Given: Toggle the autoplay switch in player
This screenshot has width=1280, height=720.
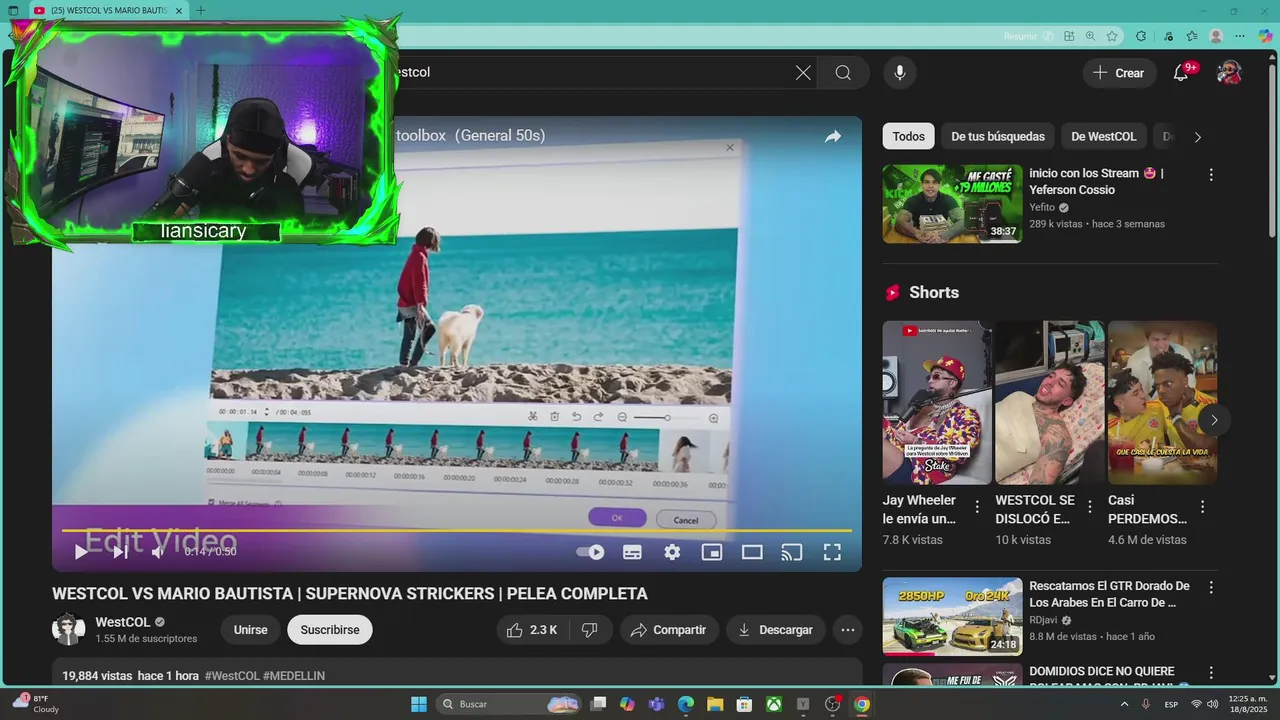Looking at the screenshot, I should 591,552.
